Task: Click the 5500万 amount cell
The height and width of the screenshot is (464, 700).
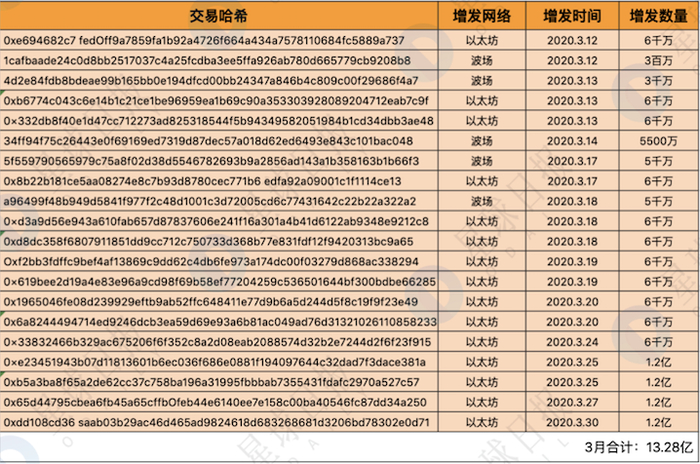Action: tap(658, 141)
